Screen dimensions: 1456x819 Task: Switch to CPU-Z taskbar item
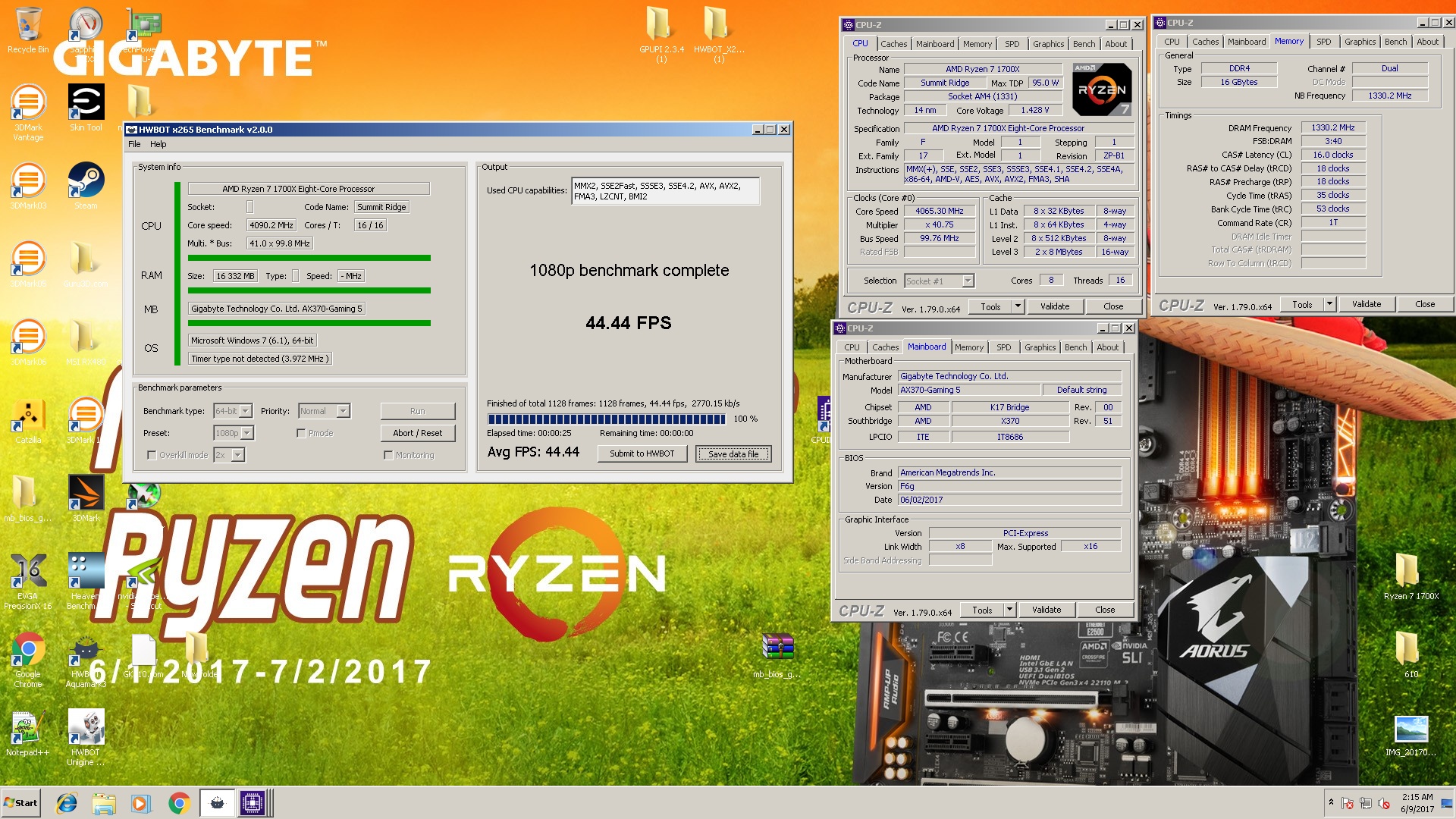tap(253, 803)
